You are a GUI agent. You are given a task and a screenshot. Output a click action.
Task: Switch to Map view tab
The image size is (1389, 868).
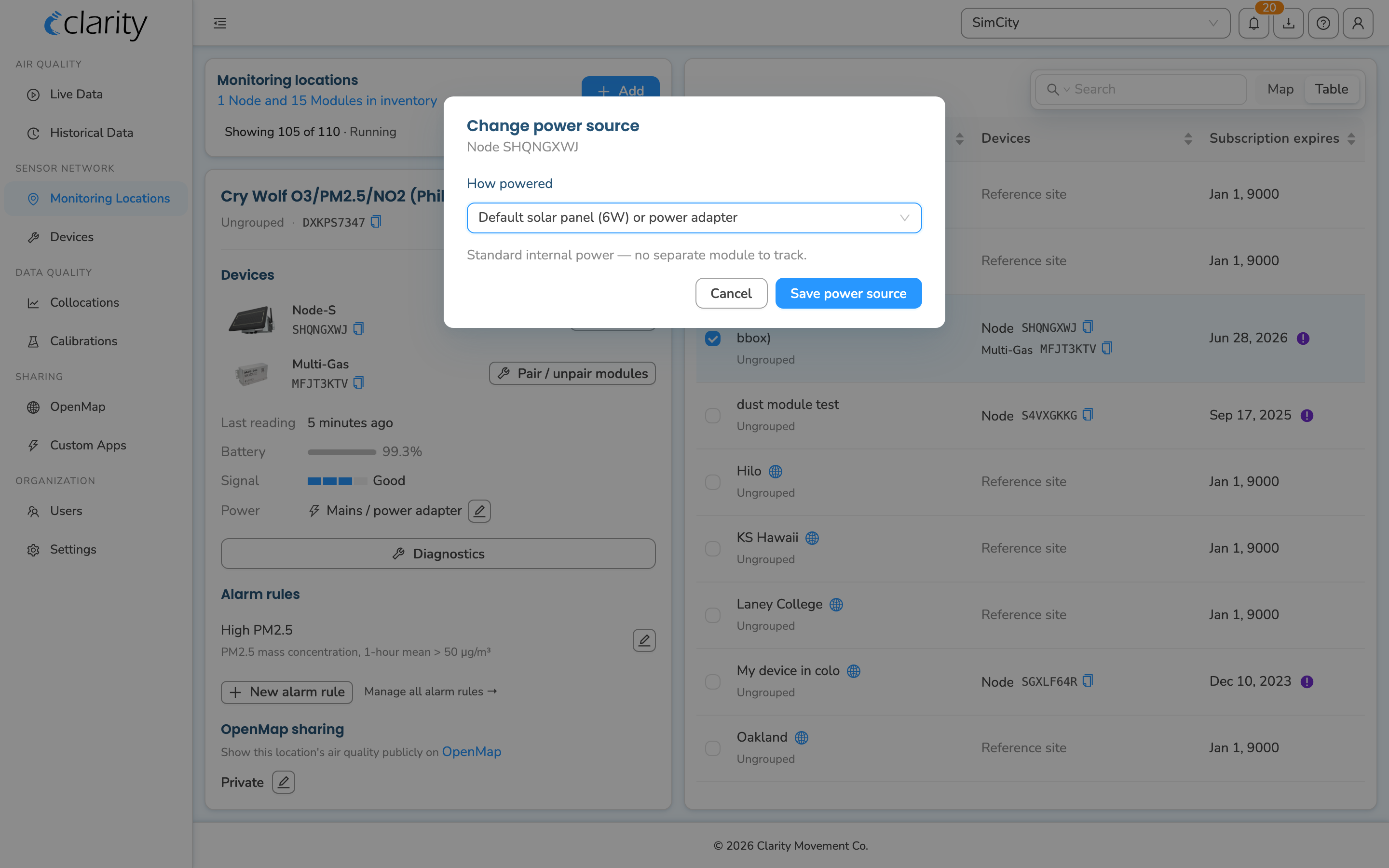point(1280,89)
